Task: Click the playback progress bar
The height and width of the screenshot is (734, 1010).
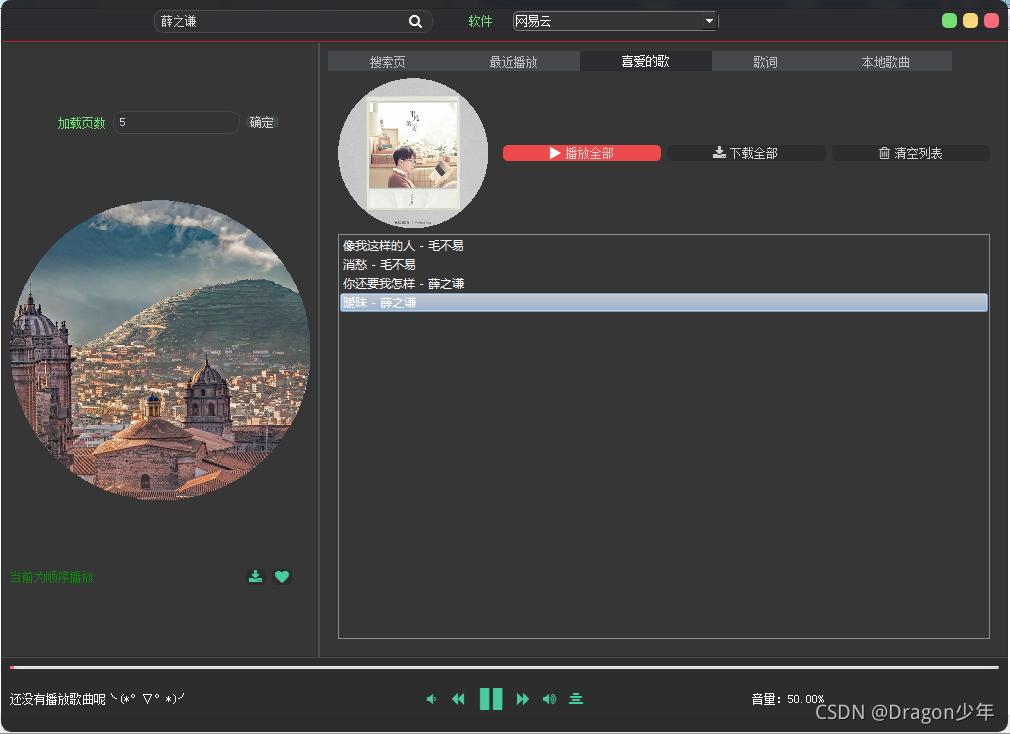Action: tap(500, 666)
